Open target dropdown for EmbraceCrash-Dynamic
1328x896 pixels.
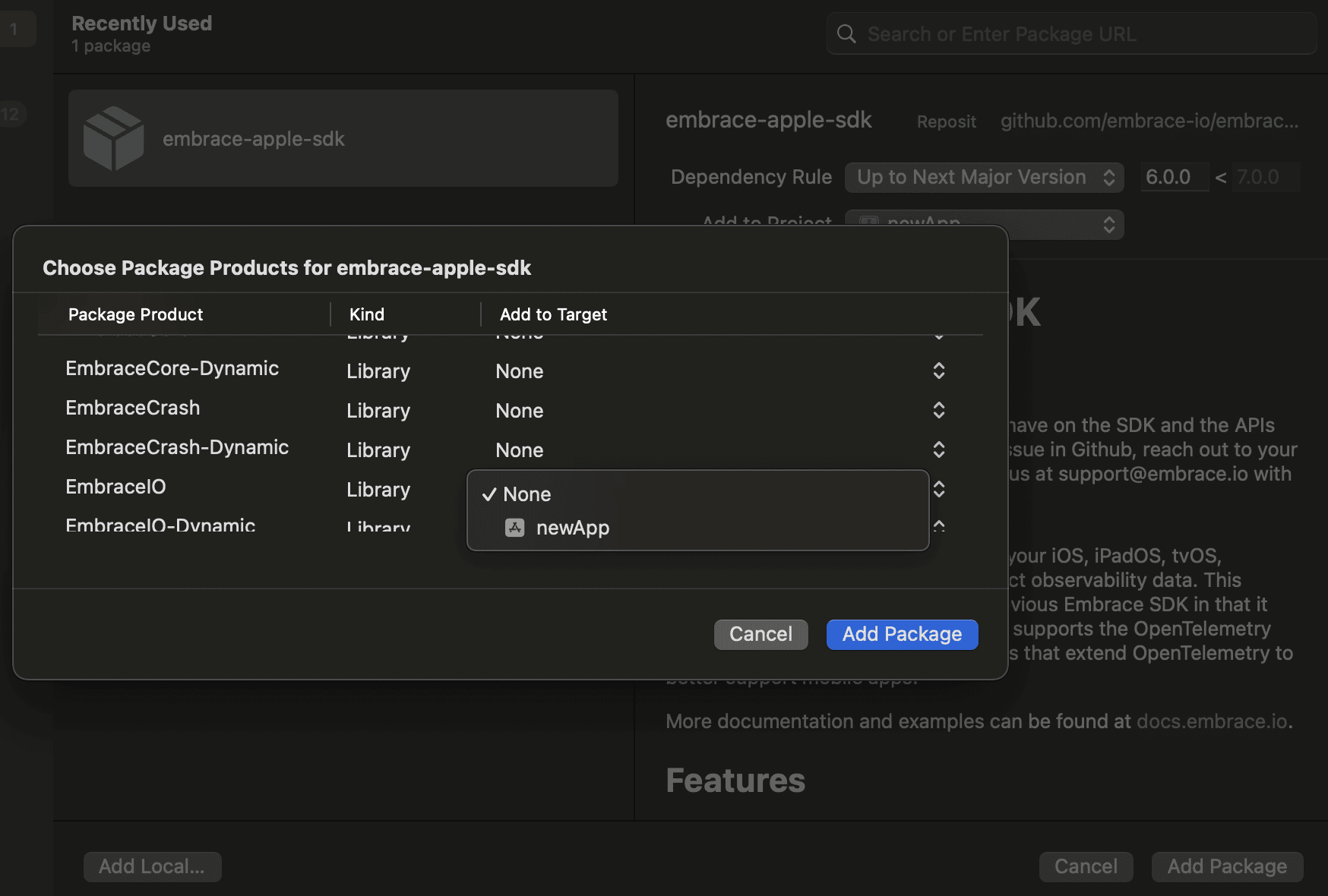point(939,450)
